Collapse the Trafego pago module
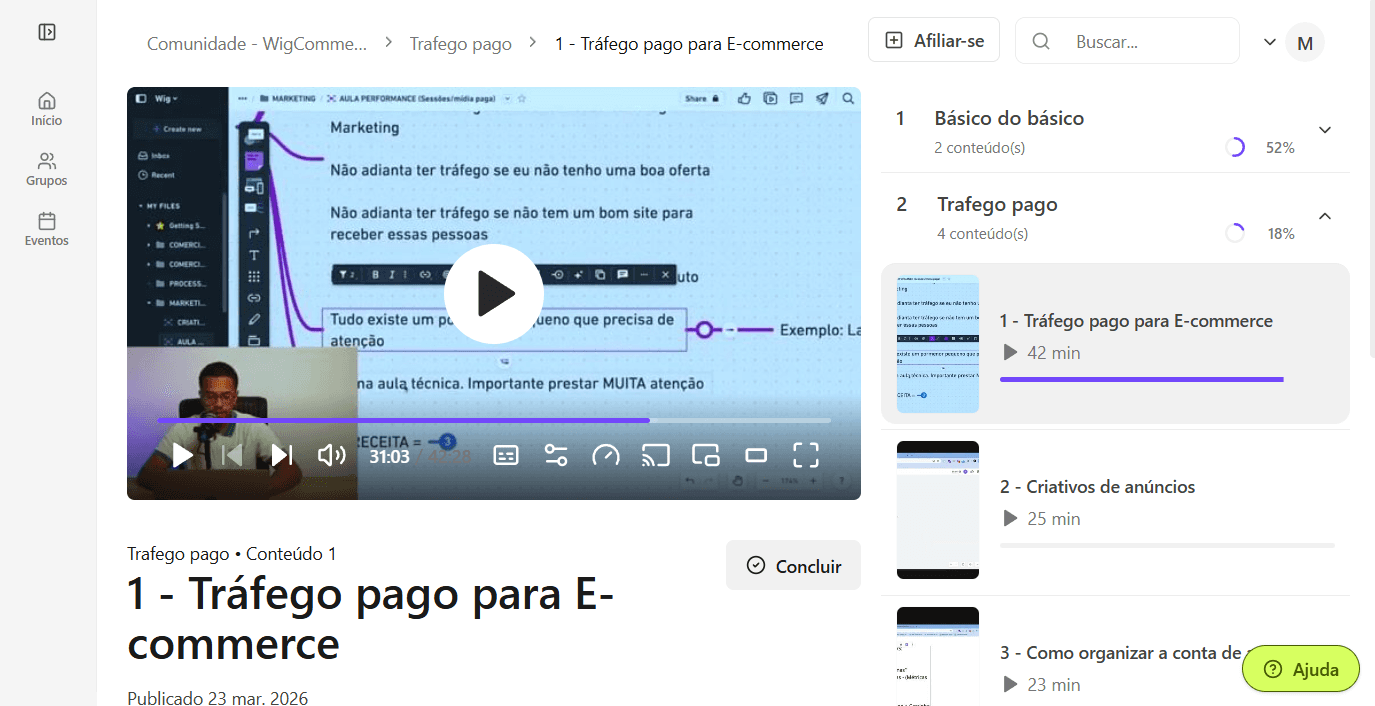This screenshot has height=706, width=1375. (1325, 216)
